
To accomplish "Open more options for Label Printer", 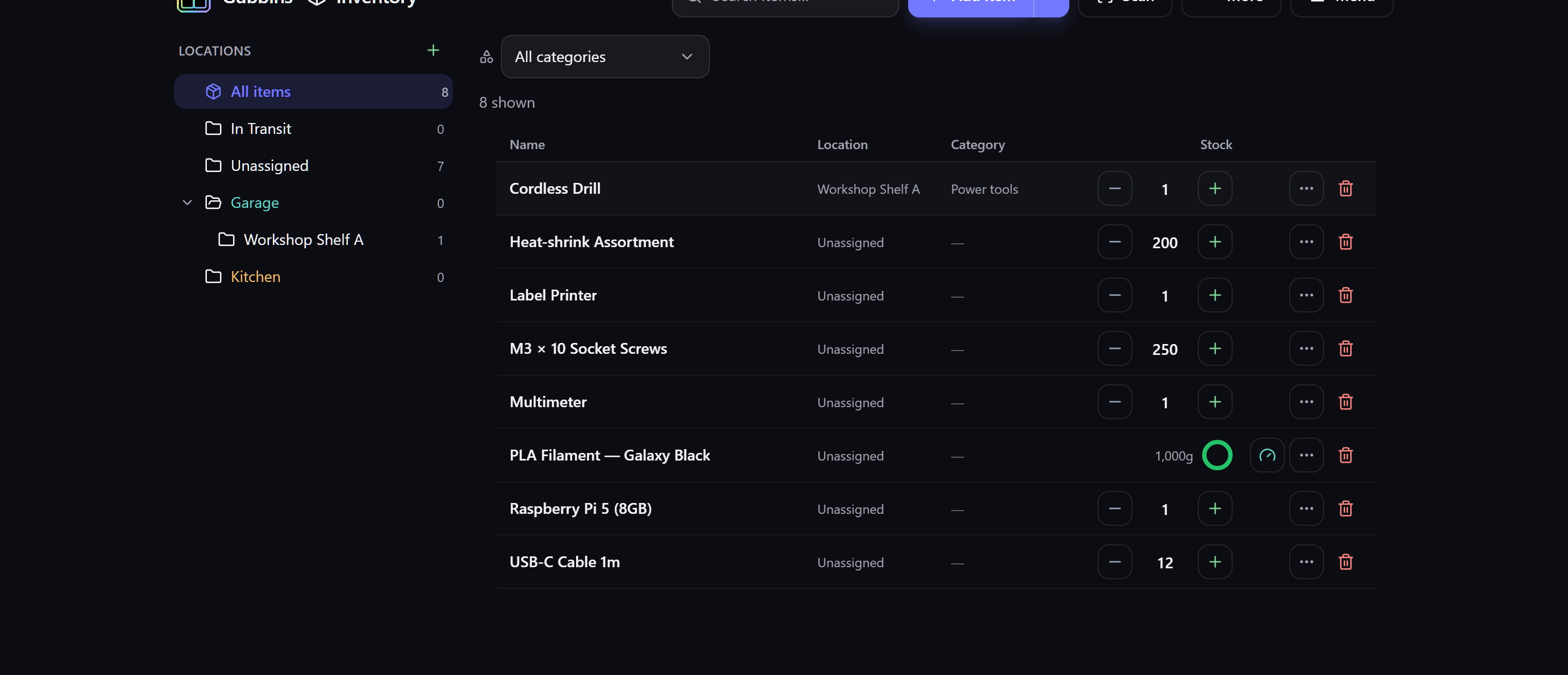I will (1306, 295).
